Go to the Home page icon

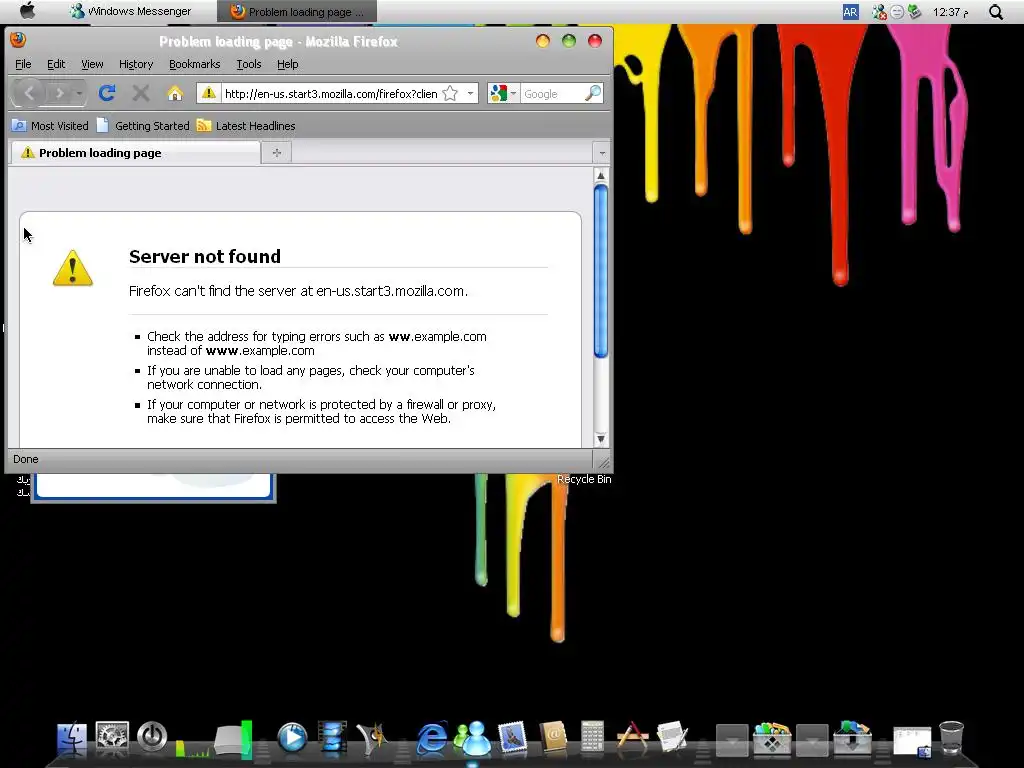(x=174, y=93)
